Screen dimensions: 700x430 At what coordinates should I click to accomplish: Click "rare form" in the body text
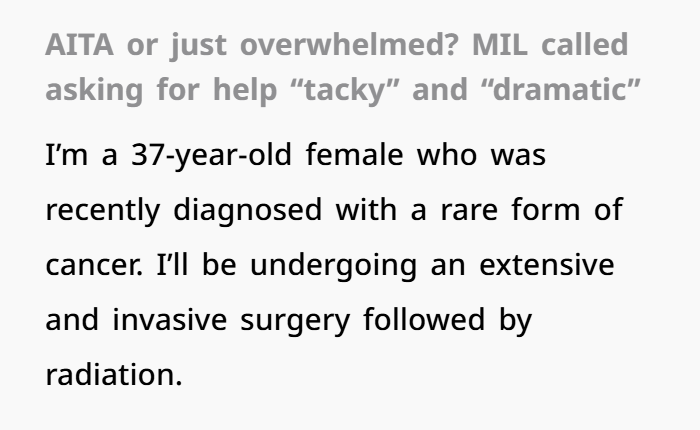[x=510, y=209]
